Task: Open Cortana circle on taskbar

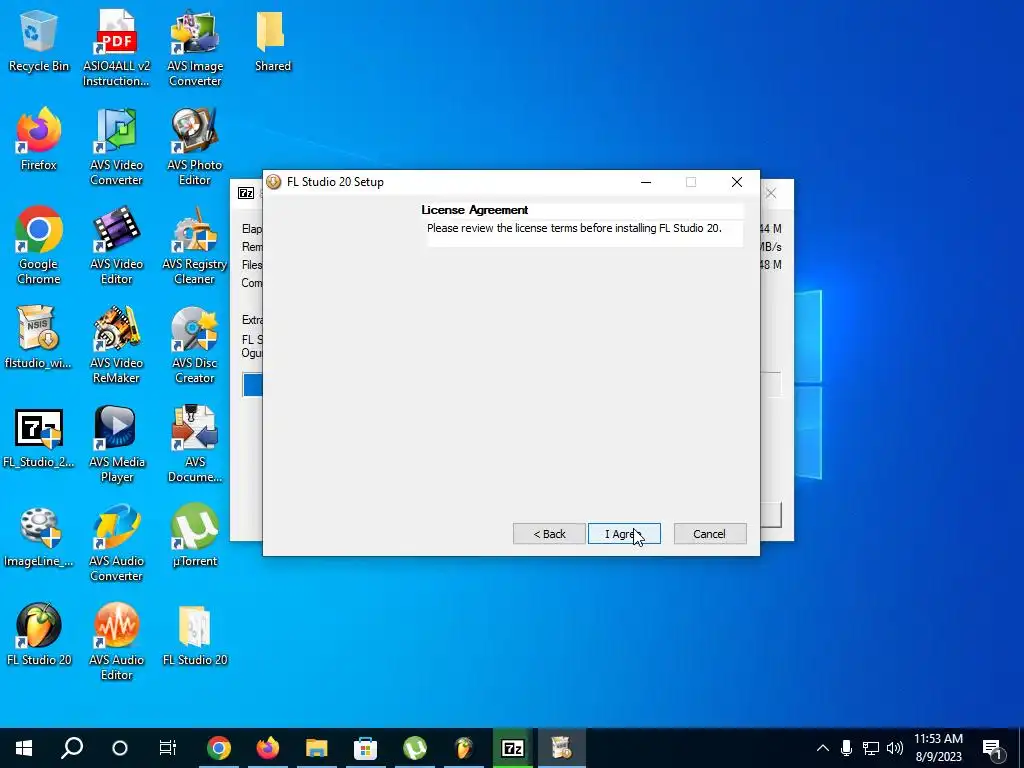Action: click(x=120, y=748)
